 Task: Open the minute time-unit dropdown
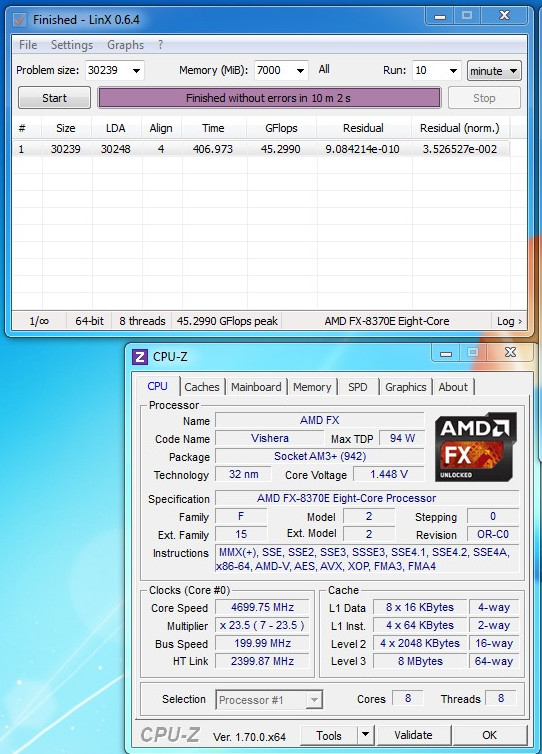pyautogui.click(x=494, y=71)
